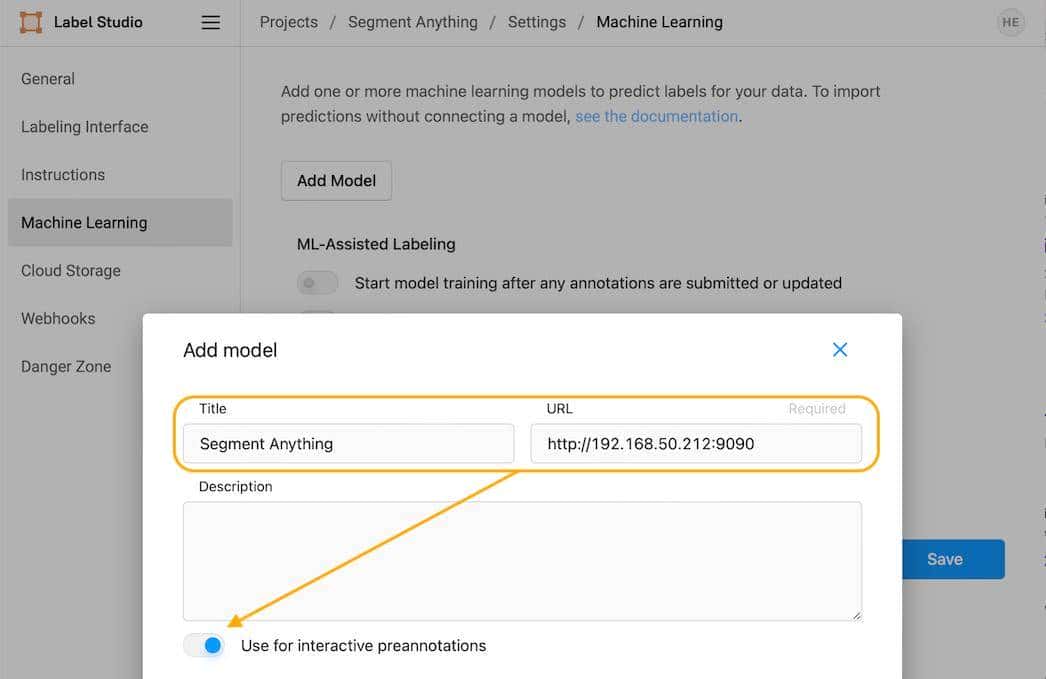The height and width of the screenshot is (679, 1046).
Task: Click the Add Model button
Action: click(x=336, y=181)
